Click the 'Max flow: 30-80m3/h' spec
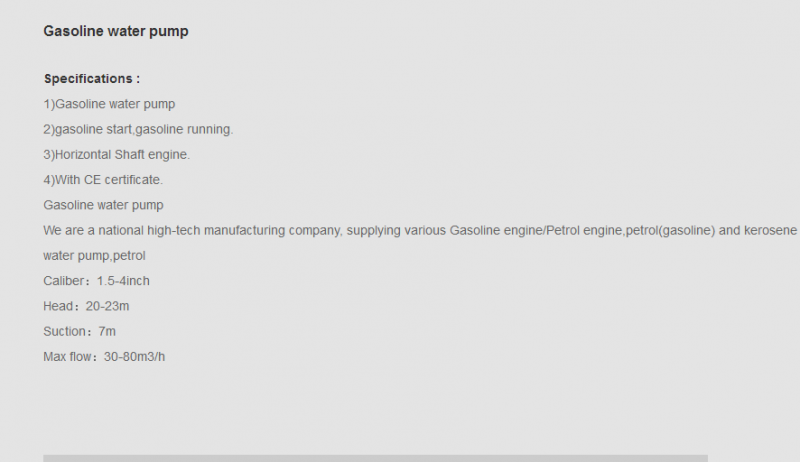 (104, 357)
